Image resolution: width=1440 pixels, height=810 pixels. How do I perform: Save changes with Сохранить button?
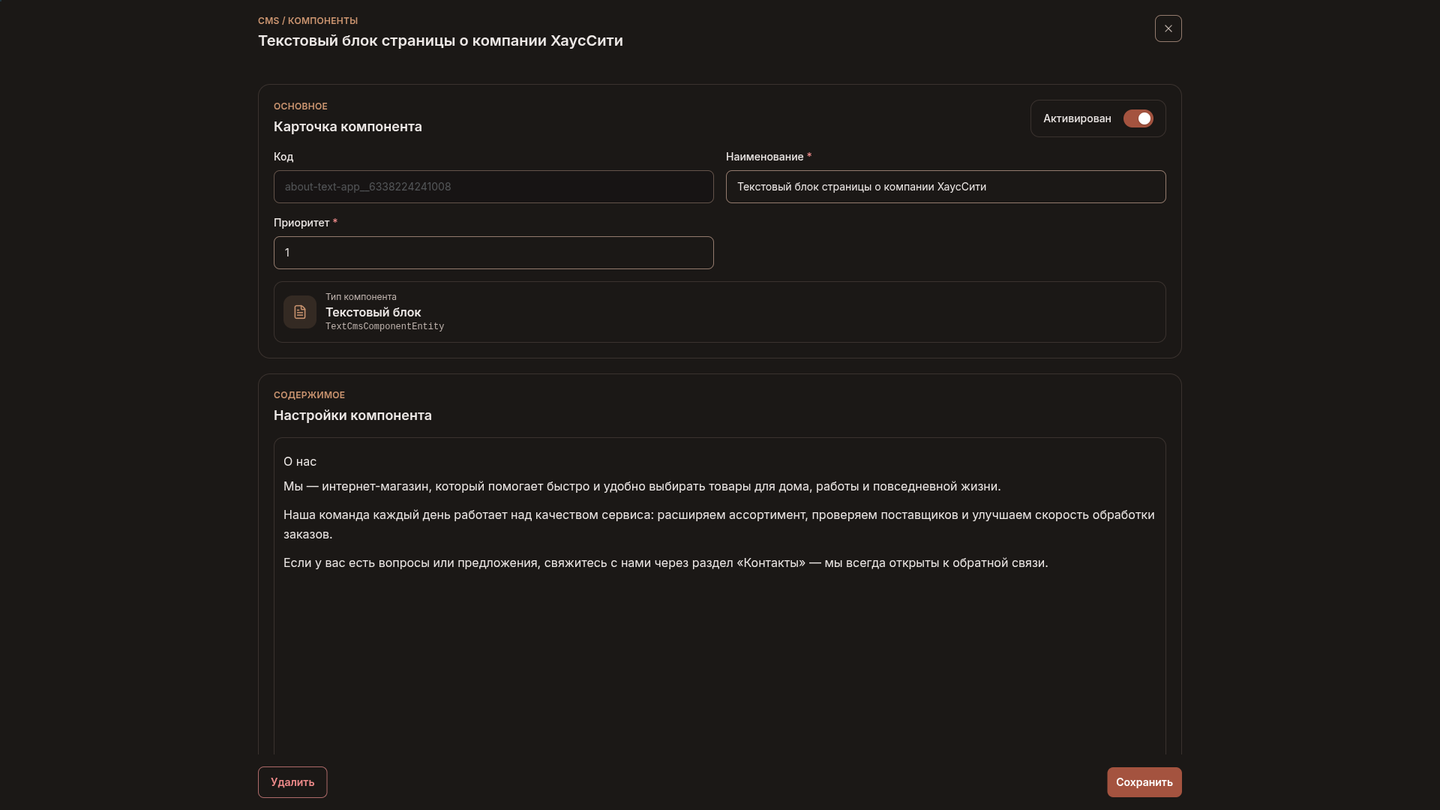(x=1144, y=782)
